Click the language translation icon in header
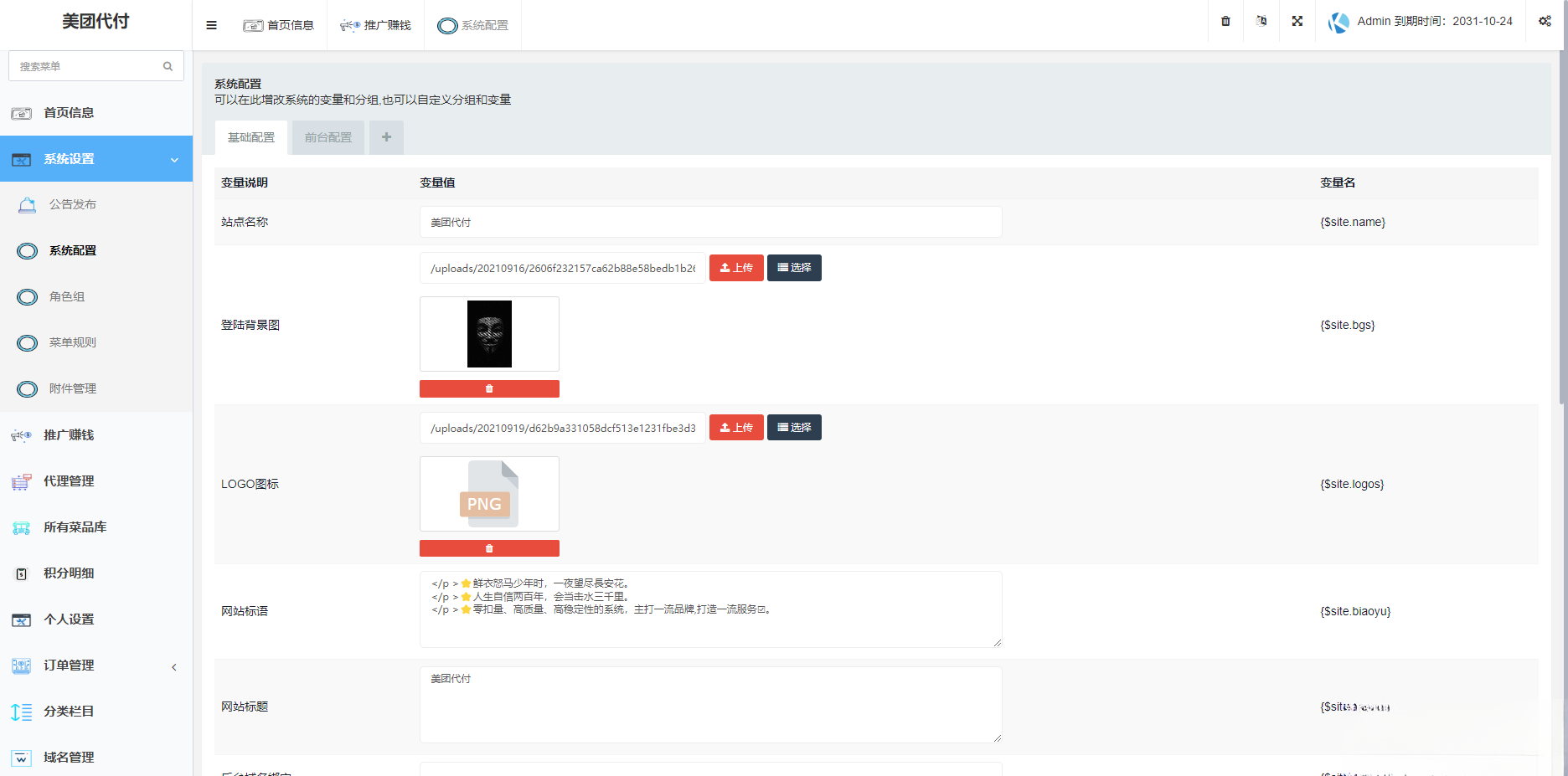The image size is (1568, 776). (1261, 21)
